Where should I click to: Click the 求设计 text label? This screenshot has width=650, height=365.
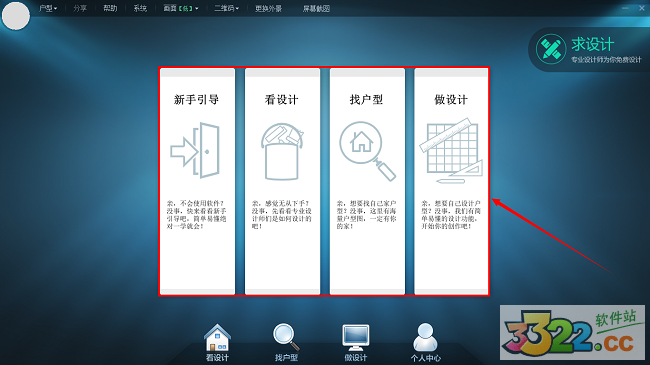[x=593, y=44]
